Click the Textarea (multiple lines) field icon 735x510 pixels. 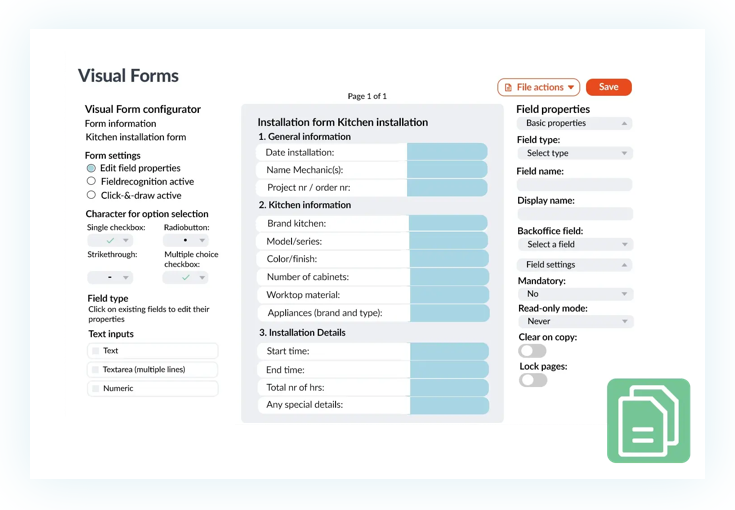[96, 370]
